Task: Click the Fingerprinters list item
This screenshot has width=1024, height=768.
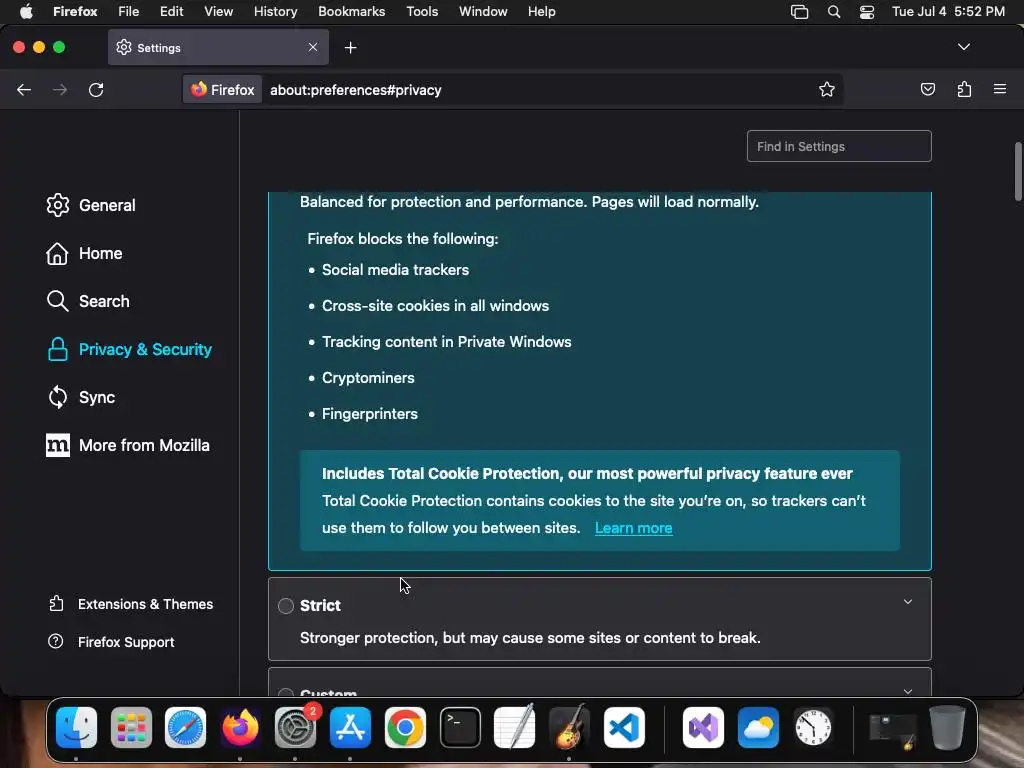Action: pos(370,414)
